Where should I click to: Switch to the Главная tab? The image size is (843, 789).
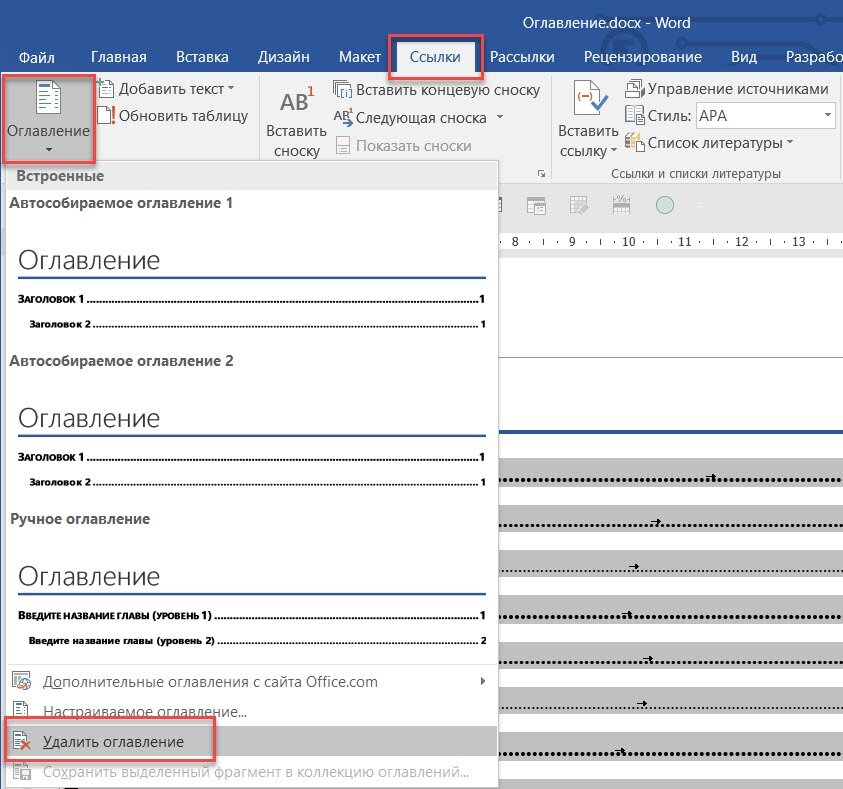pyautogui.click(x=118, y=57)
